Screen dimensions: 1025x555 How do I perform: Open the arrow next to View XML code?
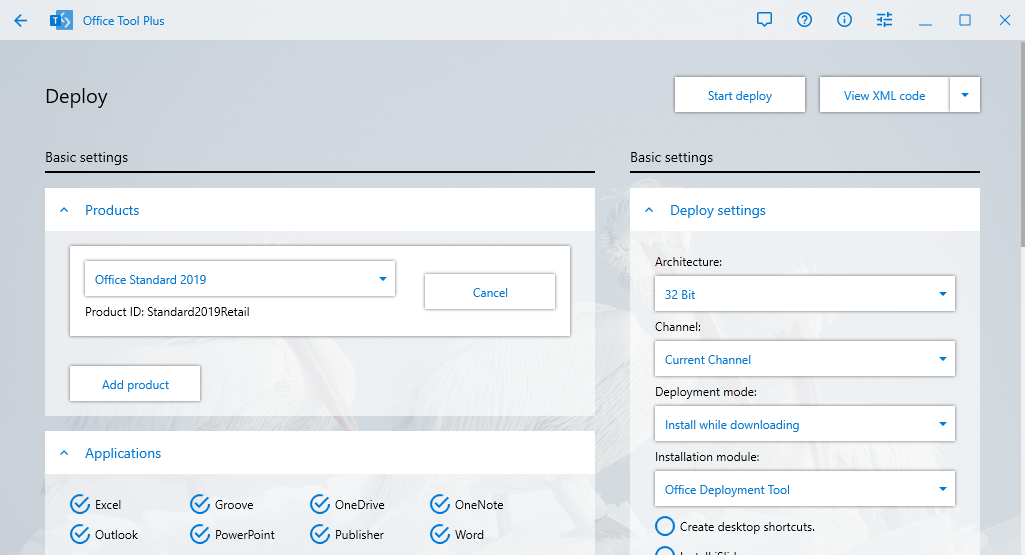965,95
